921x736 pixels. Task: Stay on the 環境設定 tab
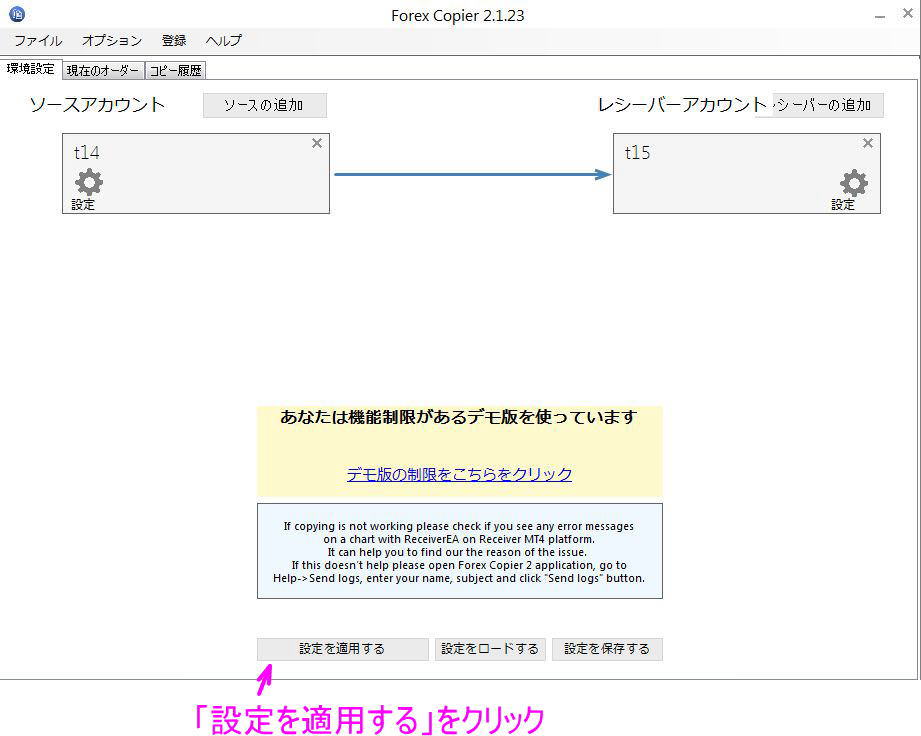(x=30, y=69)
